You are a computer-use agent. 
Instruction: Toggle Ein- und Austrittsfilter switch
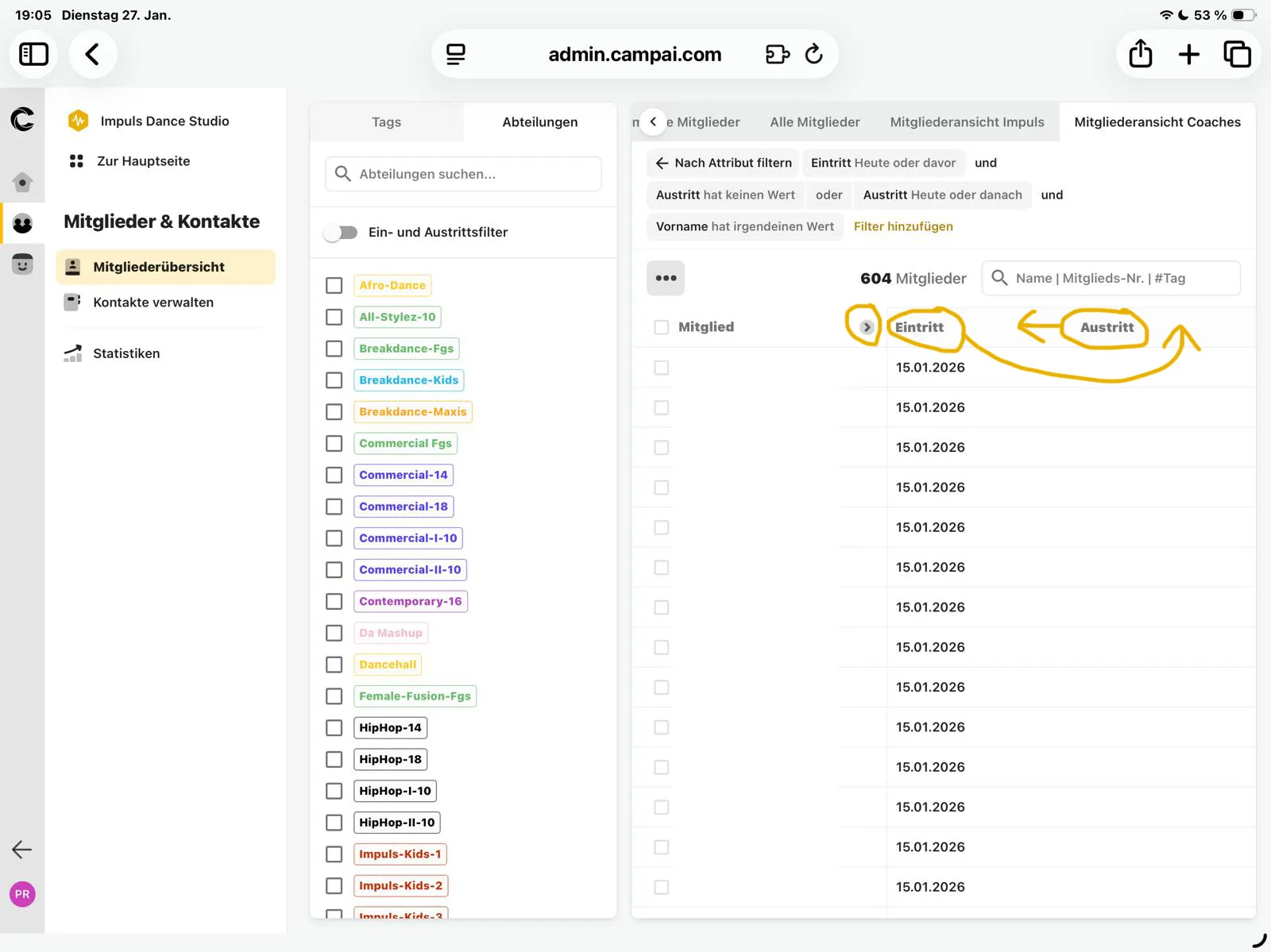coord(341,233)
